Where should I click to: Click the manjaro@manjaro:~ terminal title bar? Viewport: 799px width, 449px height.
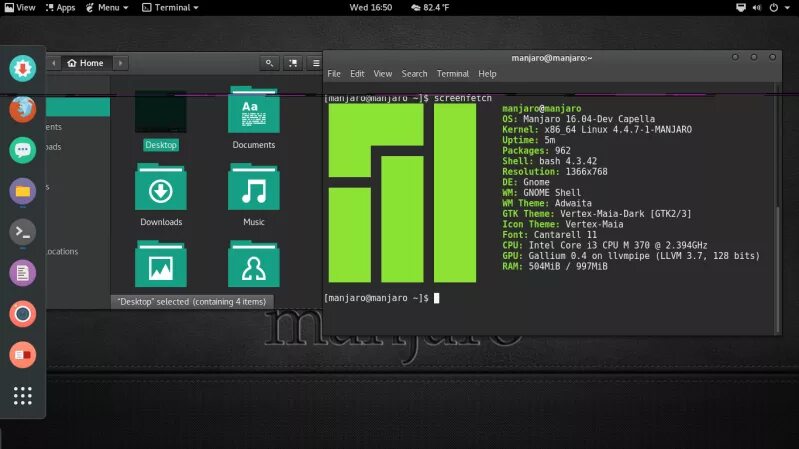point(552,58)
